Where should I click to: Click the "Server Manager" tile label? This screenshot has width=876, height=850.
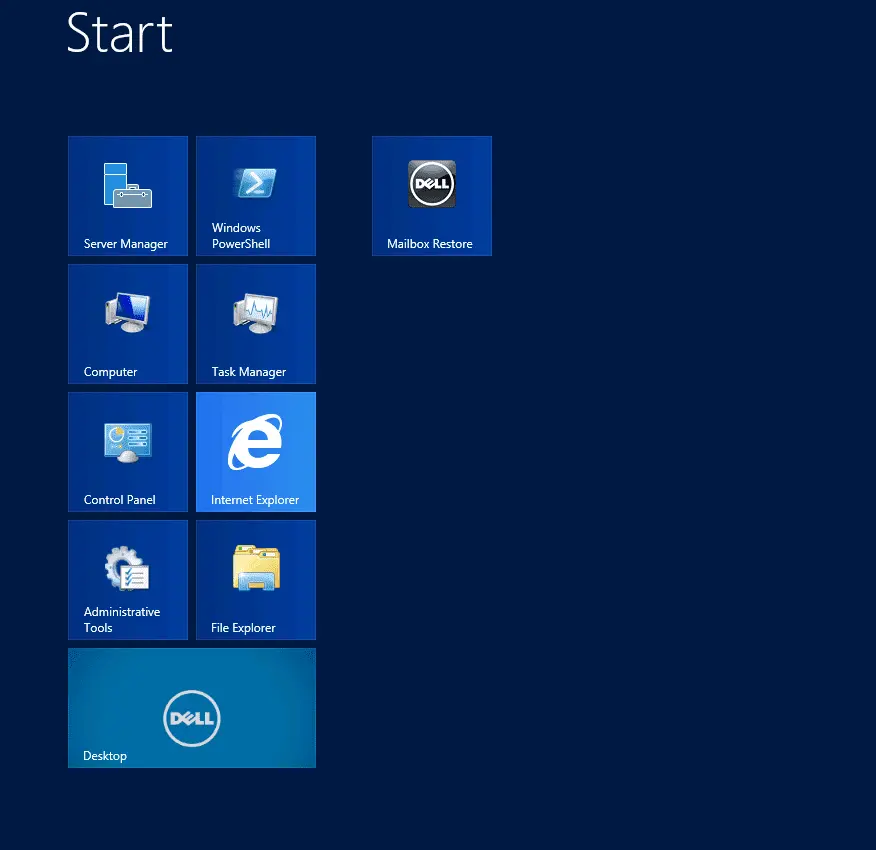pos(126,244)
